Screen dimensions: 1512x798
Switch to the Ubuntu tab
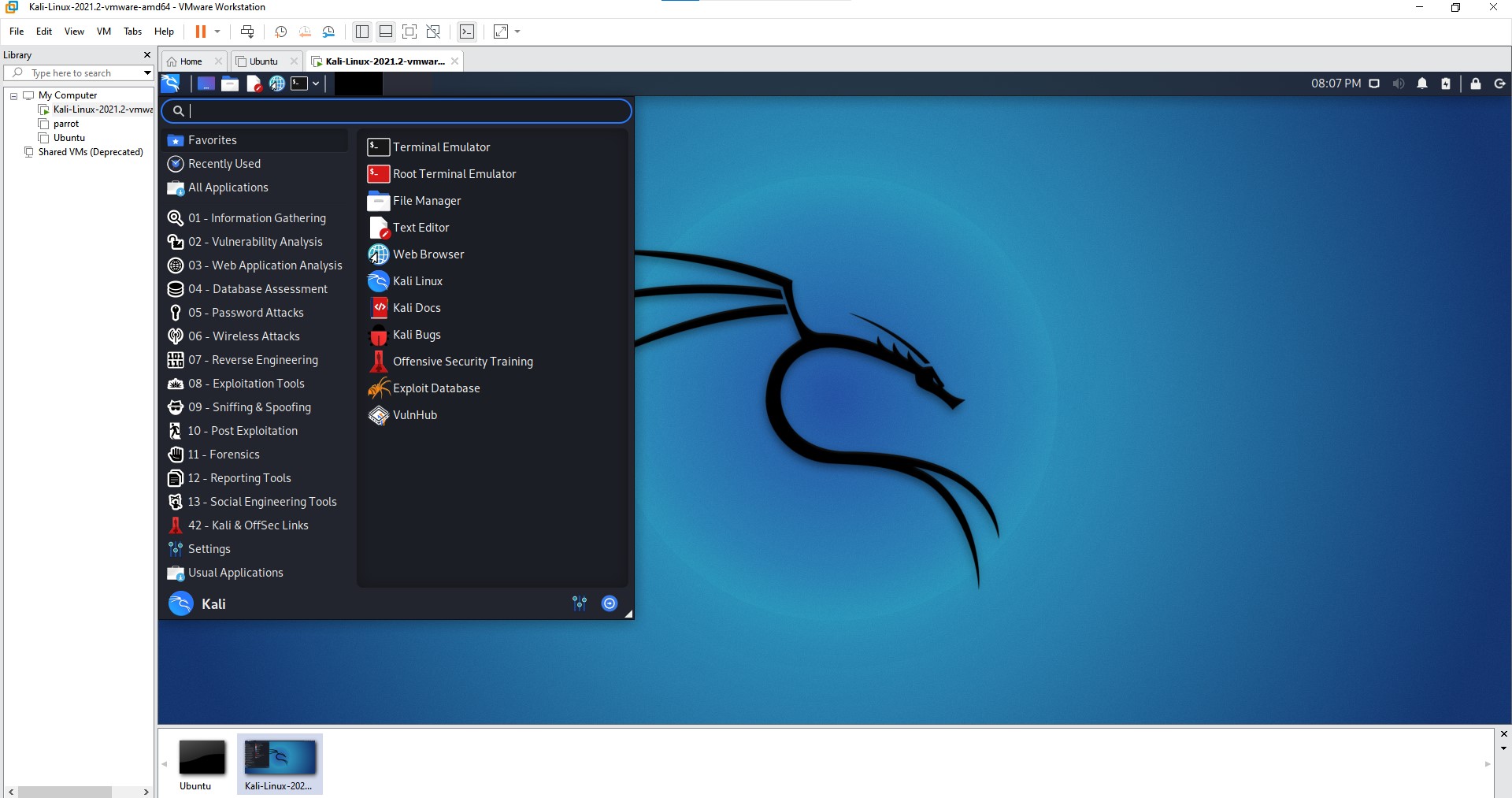[264, 61]
